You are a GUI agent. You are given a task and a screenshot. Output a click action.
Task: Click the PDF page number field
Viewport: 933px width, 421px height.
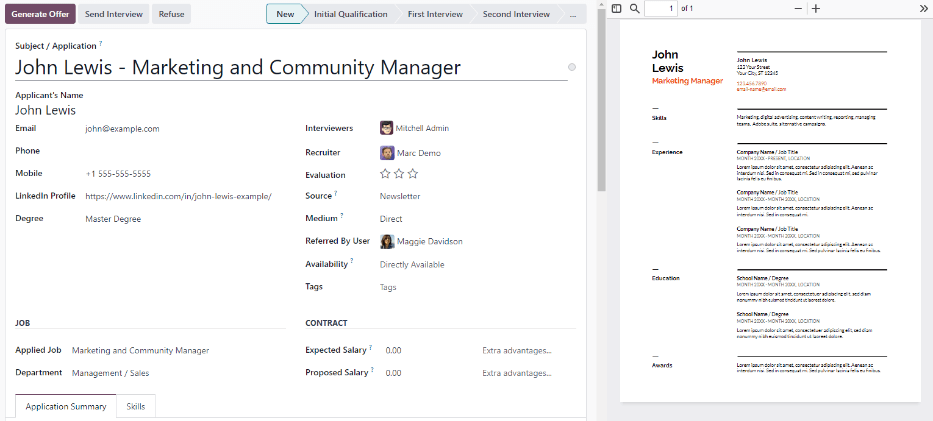(660, 8)
